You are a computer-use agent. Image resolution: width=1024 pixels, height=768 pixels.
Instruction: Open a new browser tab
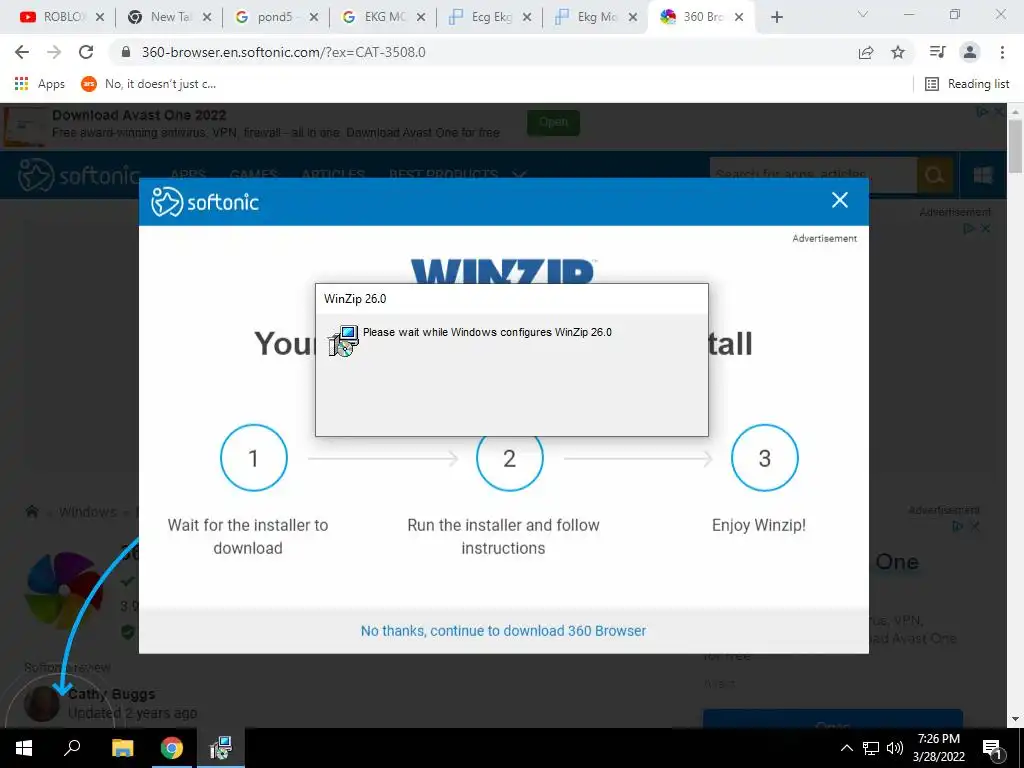tap(776, 18)
